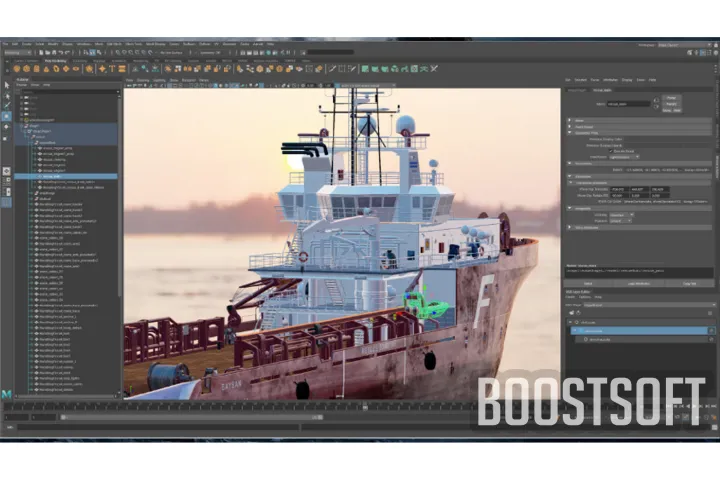
Task: Select the highlighted row in the Outliner
Action: click(66, 176)
